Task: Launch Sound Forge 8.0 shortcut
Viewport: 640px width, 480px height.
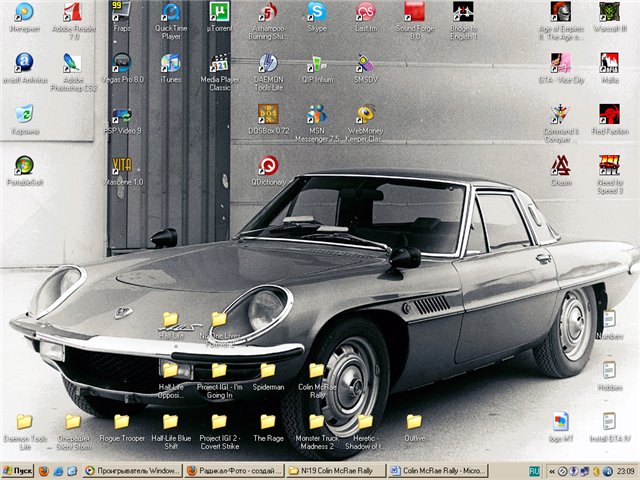Action: (x=414, y=13)
